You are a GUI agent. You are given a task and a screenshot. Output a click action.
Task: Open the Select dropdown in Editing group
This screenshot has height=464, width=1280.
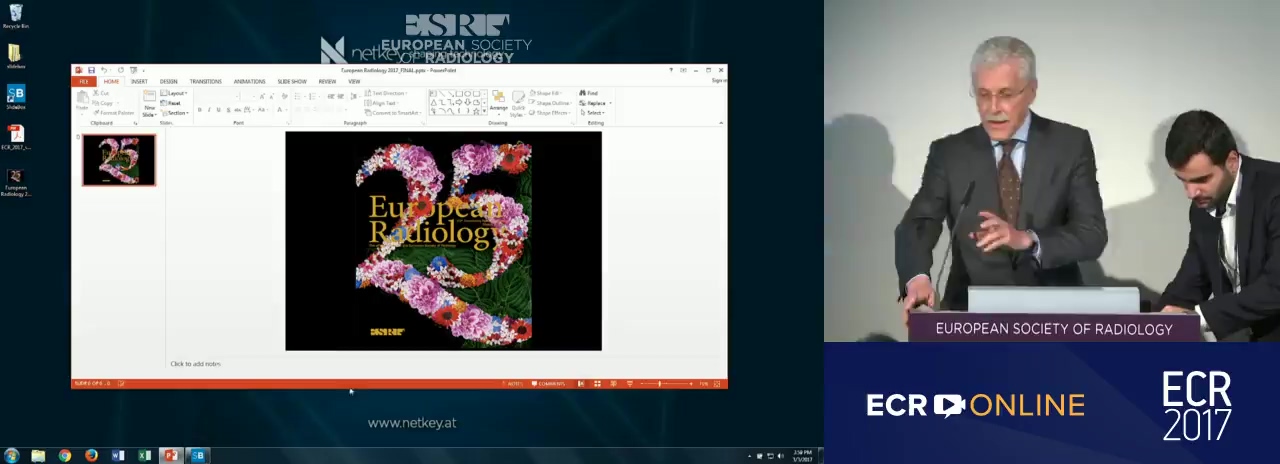[592, 113]
